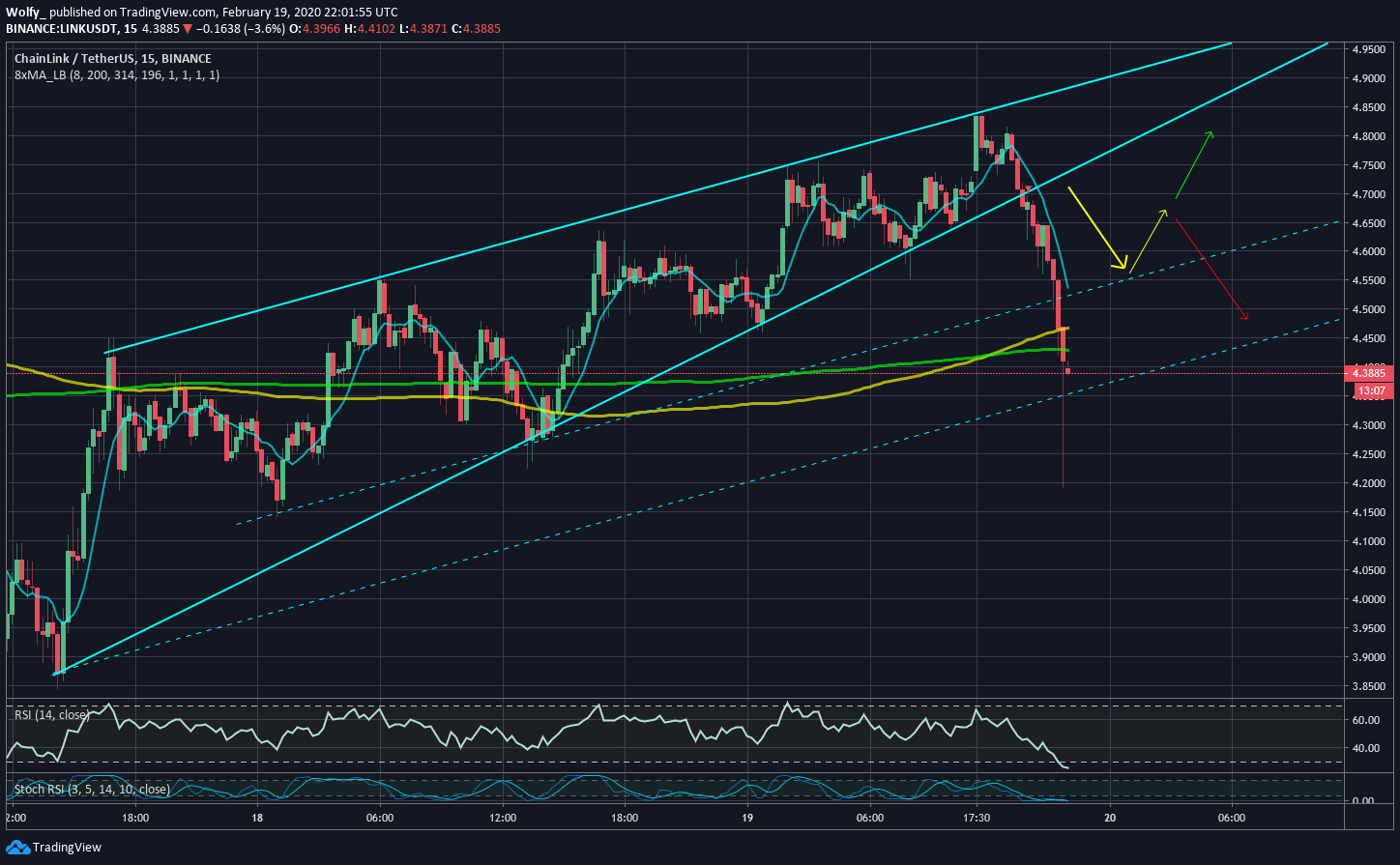Select the RSI (14, close) indicator label
Screen dimensions: 1400x865
[x=52, y=715]
